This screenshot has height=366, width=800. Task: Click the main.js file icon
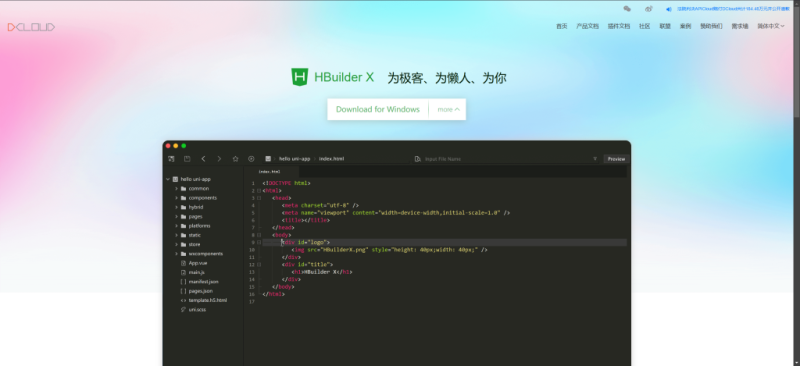184,272
